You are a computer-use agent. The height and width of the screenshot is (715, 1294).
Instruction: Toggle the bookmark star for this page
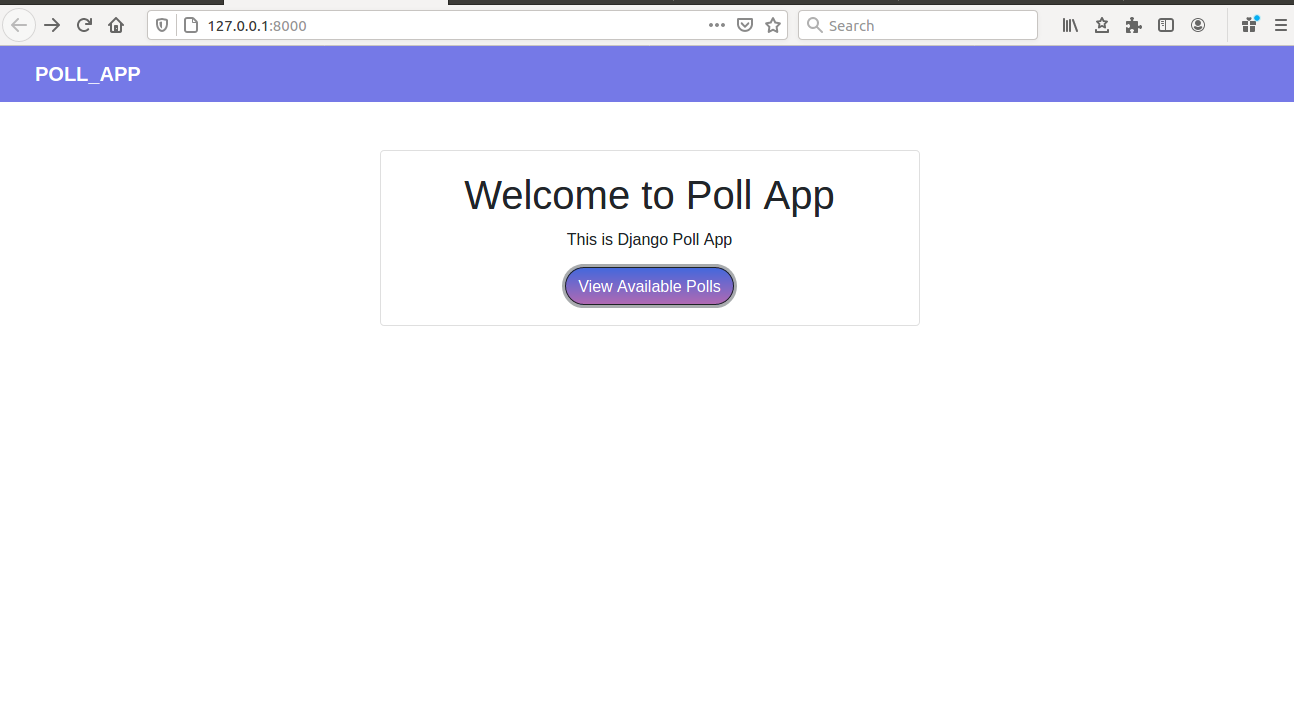773,25
